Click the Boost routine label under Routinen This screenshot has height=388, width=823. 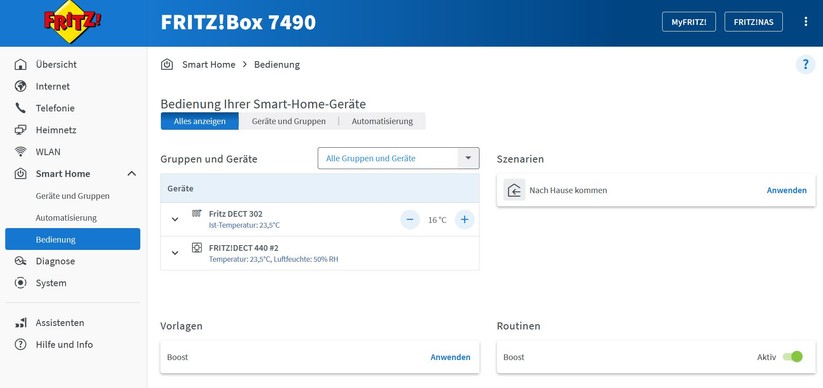513,357
